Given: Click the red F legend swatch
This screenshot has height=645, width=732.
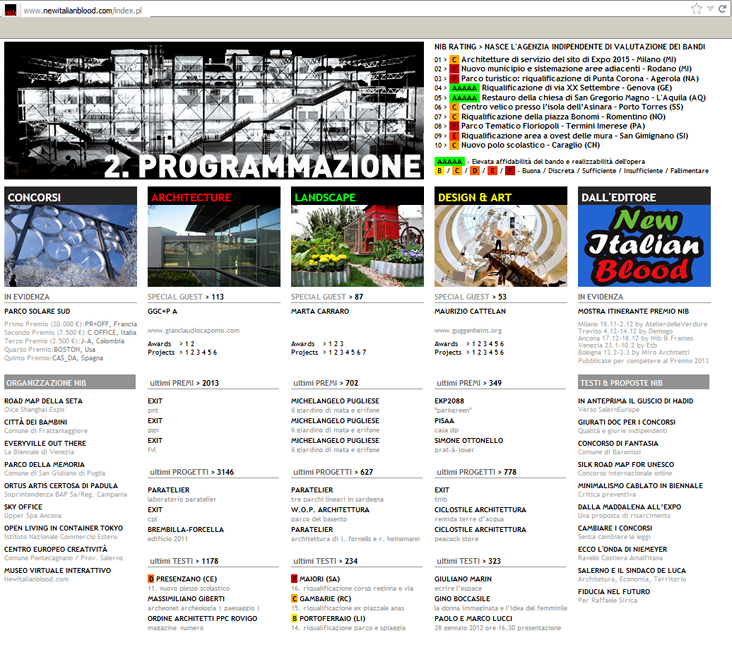Looking at the screenshot, I should (x=510, y=171).
